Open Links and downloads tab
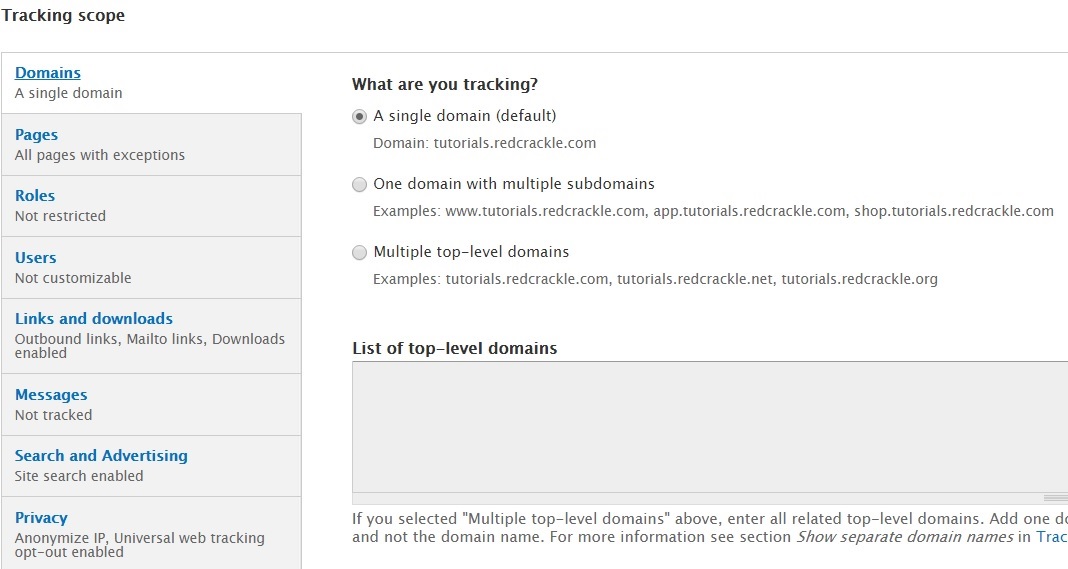The height and width of the screenshot is (569, 1068). click(x=151, y=336)
